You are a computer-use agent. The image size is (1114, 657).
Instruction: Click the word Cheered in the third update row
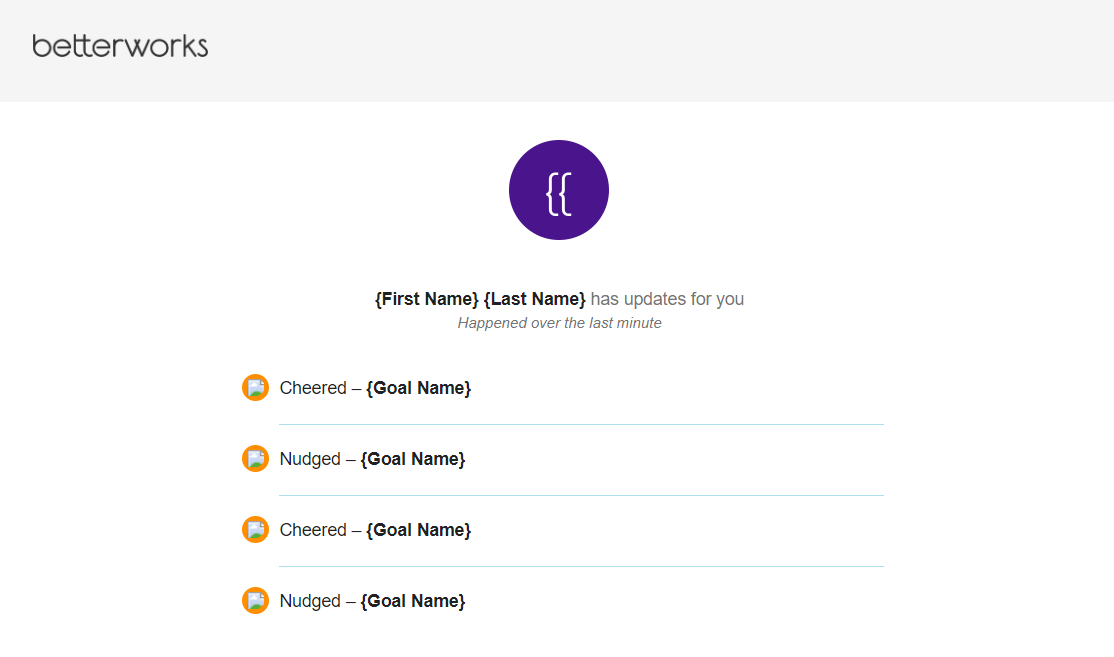313,530
